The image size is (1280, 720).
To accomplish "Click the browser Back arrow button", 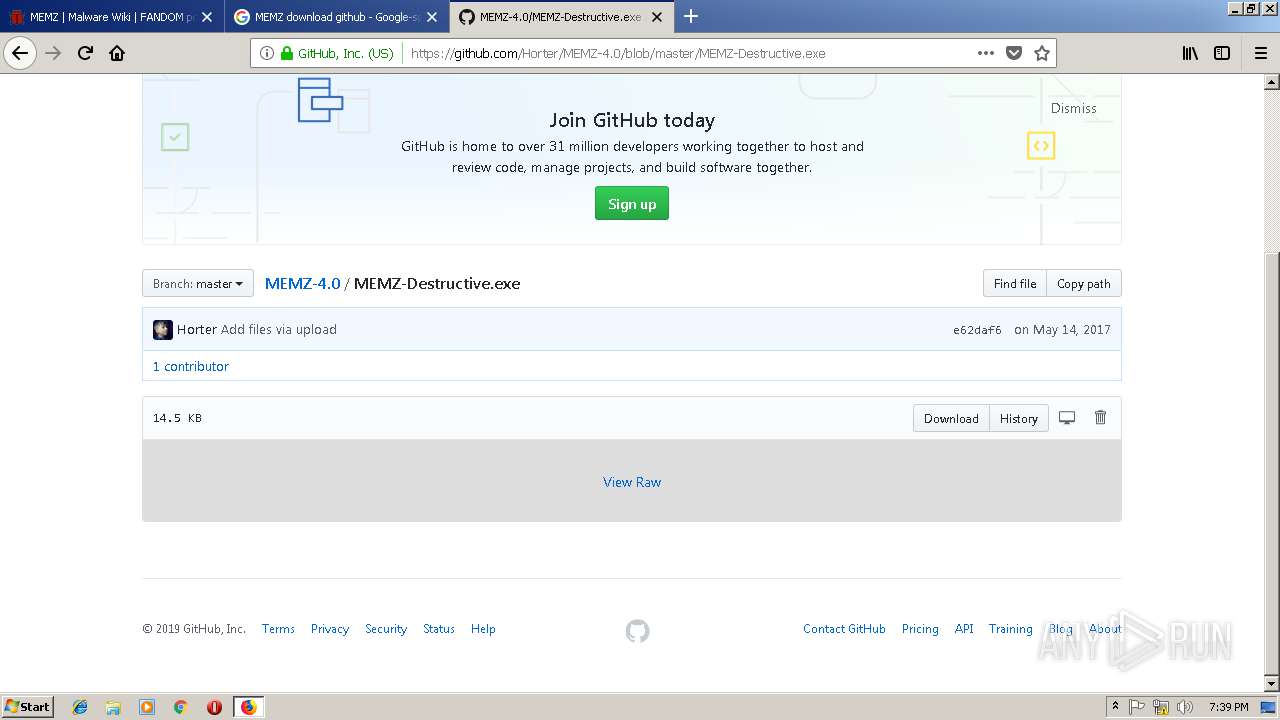I will 20,53.
